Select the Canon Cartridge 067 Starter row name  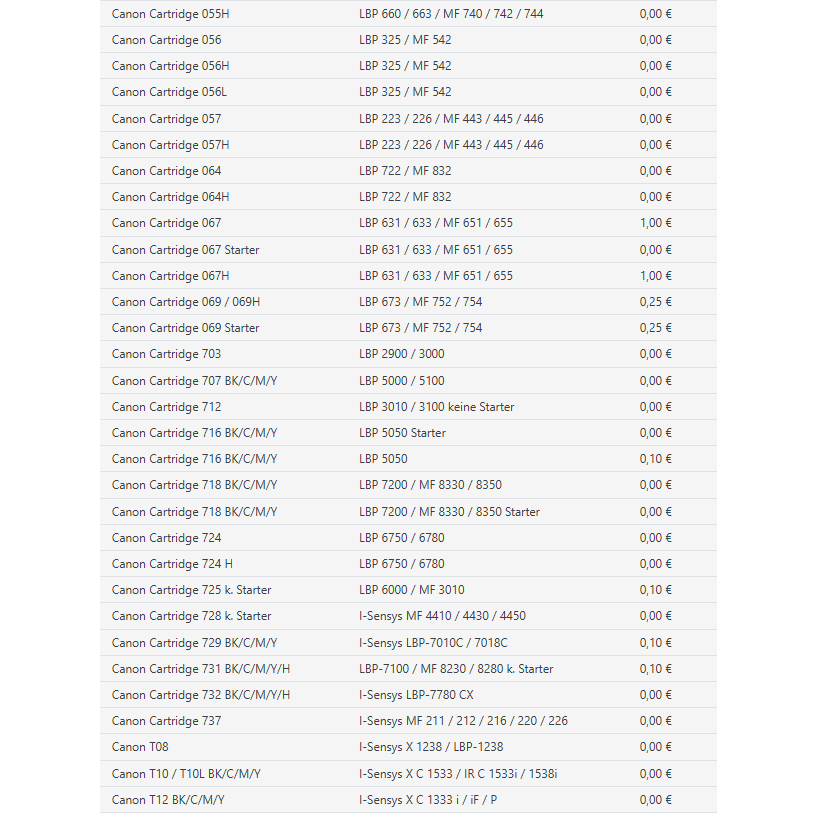[185, 250]
